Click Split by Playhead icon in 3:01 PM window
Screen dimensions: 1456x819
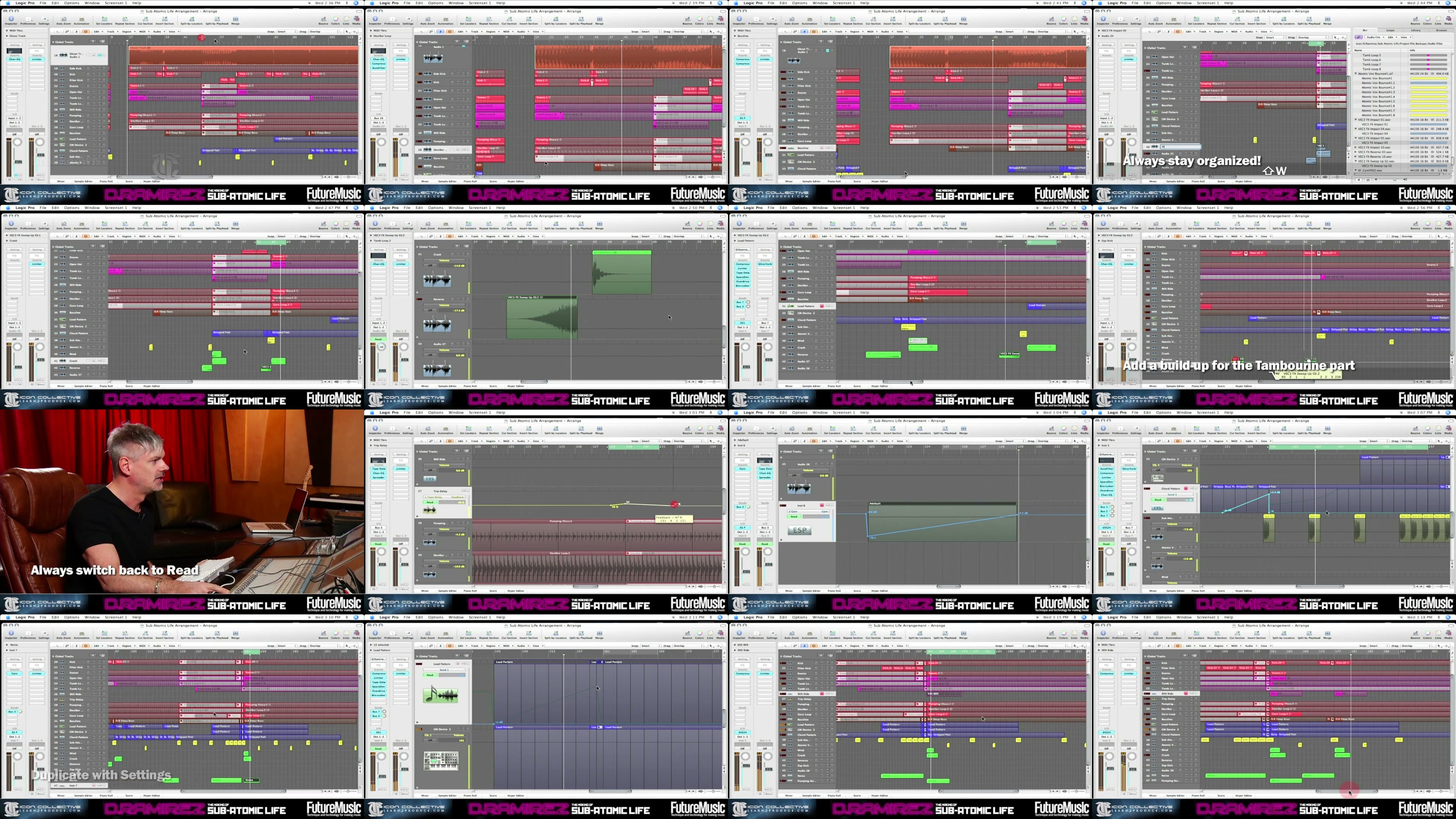[581, 430]
